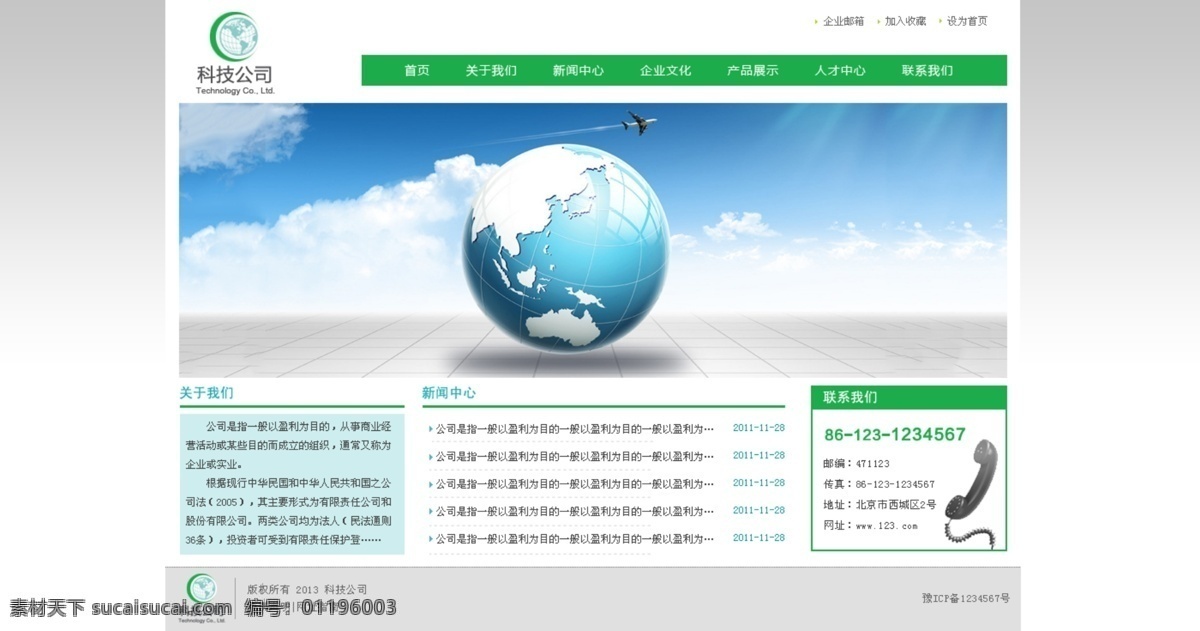1200x631 pixels.
Task: Click the 关于我们 section heading
Action: point(206,393)
